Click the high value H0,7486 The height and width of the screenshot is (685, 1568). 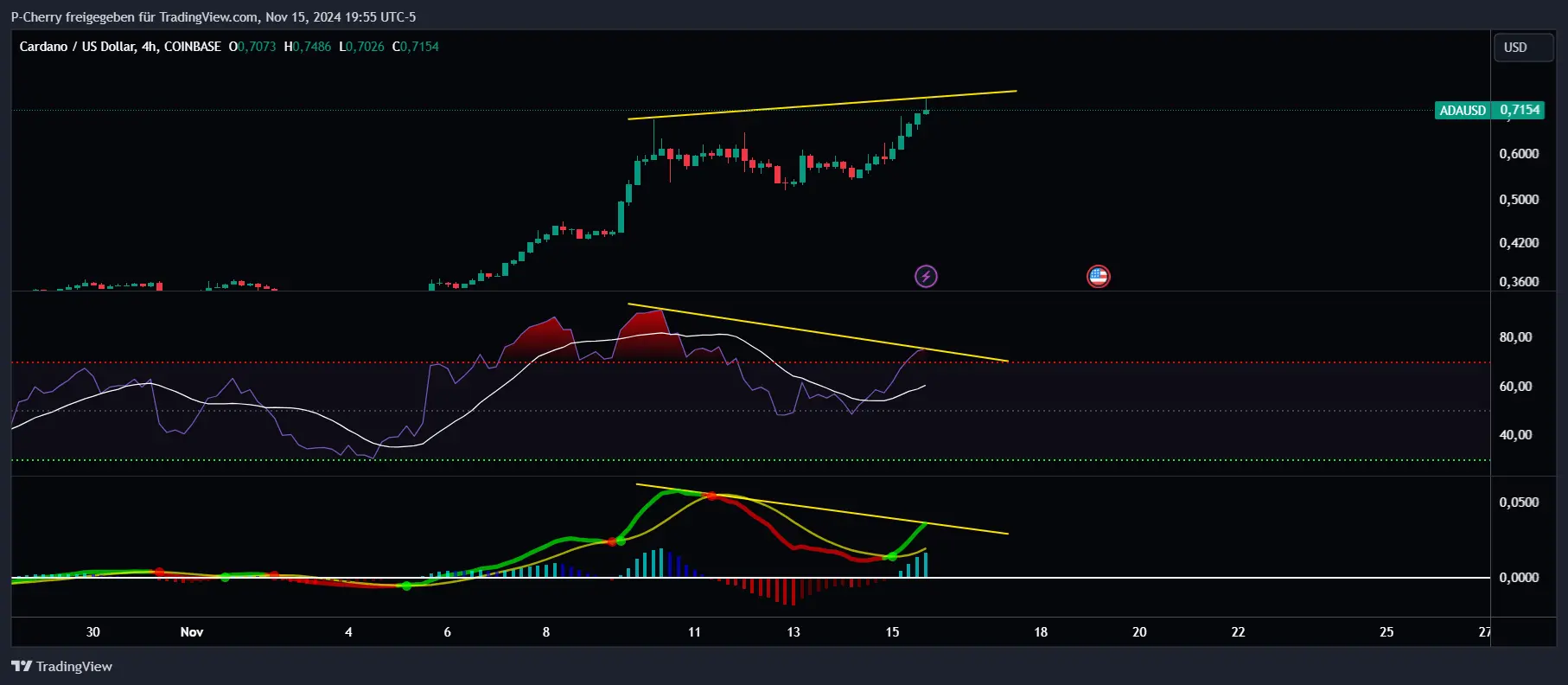pyautogui.click(x=308, y=47)
